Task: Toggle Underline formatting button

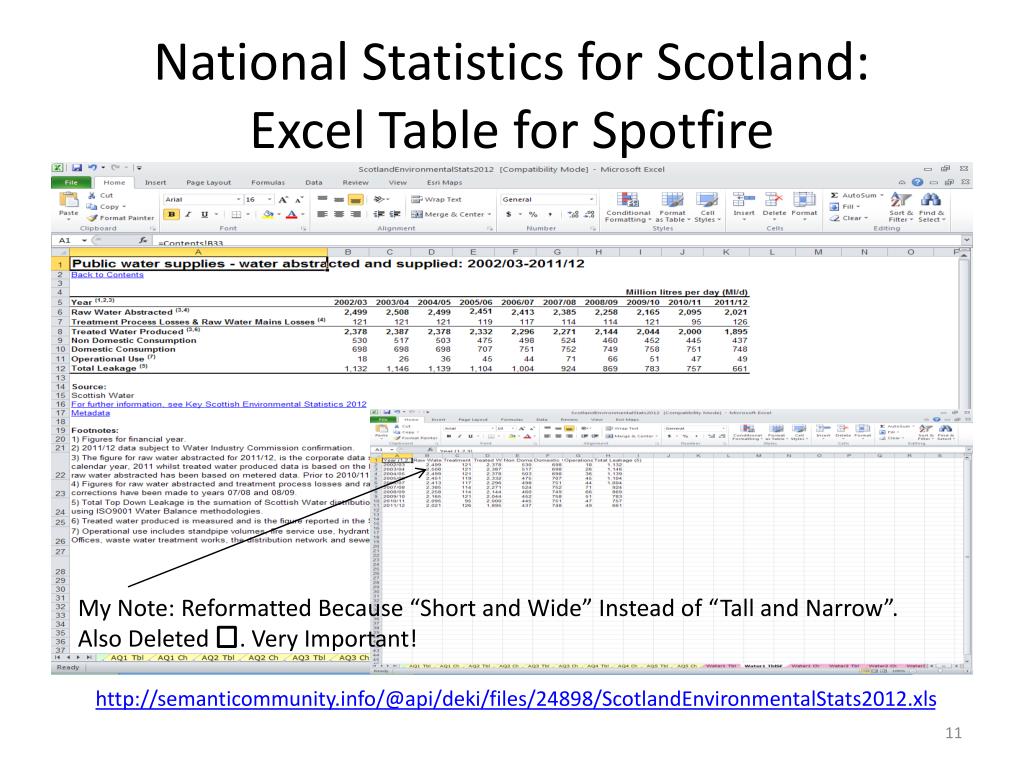Action: [204, 214]
